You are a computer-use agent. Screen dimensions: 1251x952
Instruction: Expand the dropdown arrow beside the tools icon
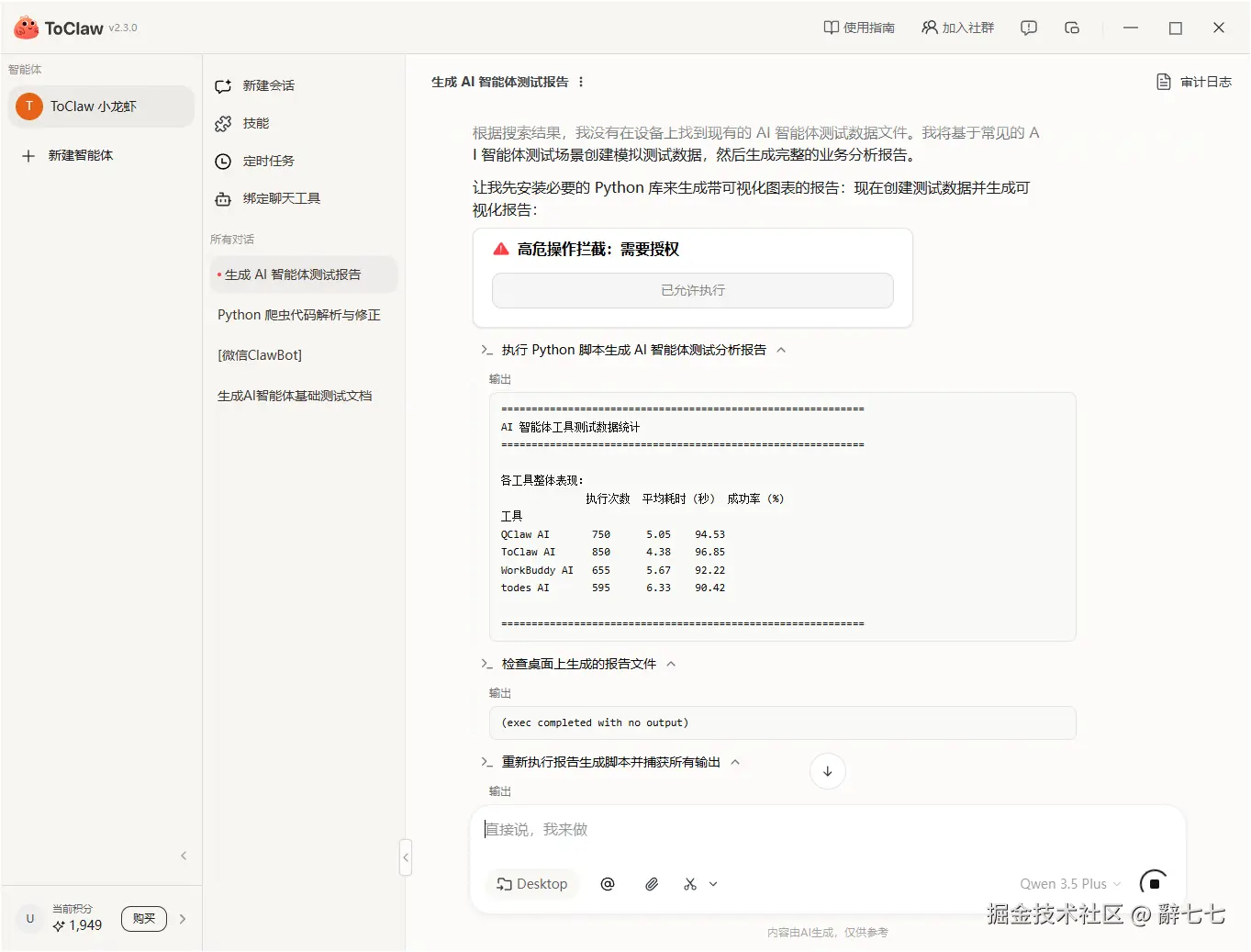click(713, 884)
